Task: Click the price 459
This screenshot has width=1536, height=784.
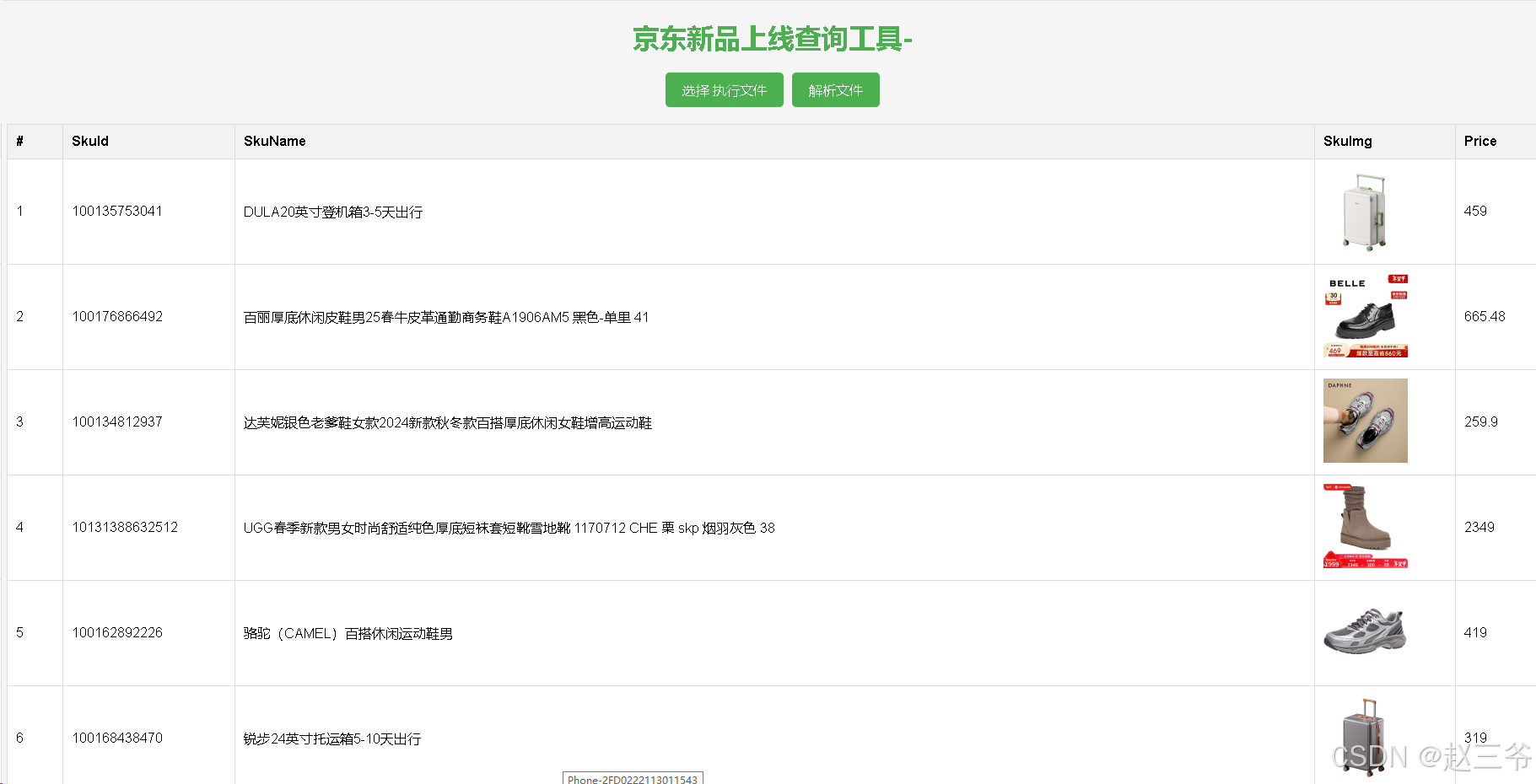Action: 1475,211
